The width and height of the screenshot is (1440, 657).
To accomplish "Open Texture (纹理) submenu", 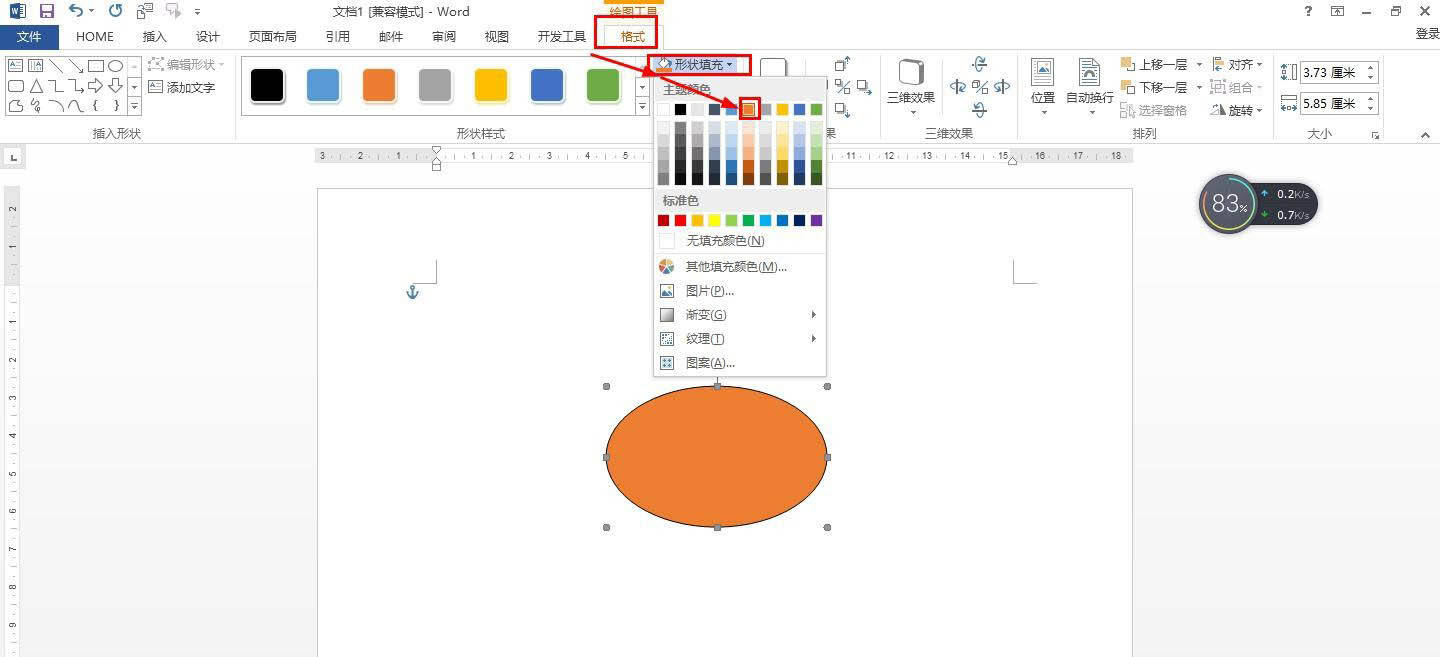I will point(740,339).
